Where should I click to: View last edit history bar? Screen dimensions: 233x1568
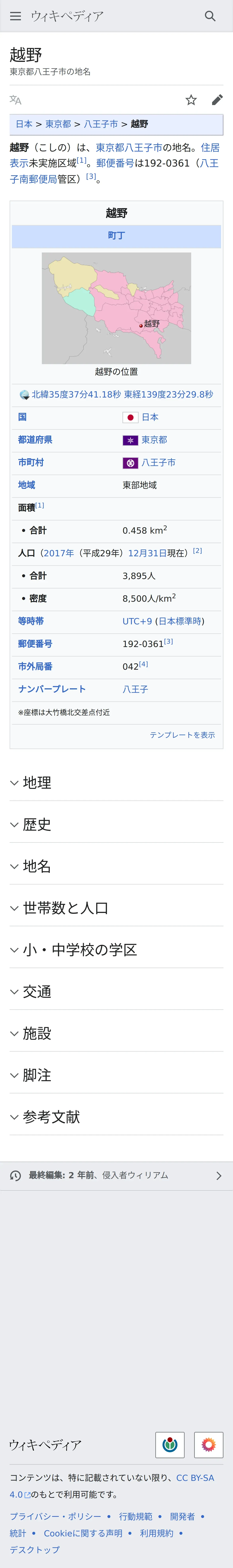click(x=116, y=1175)
